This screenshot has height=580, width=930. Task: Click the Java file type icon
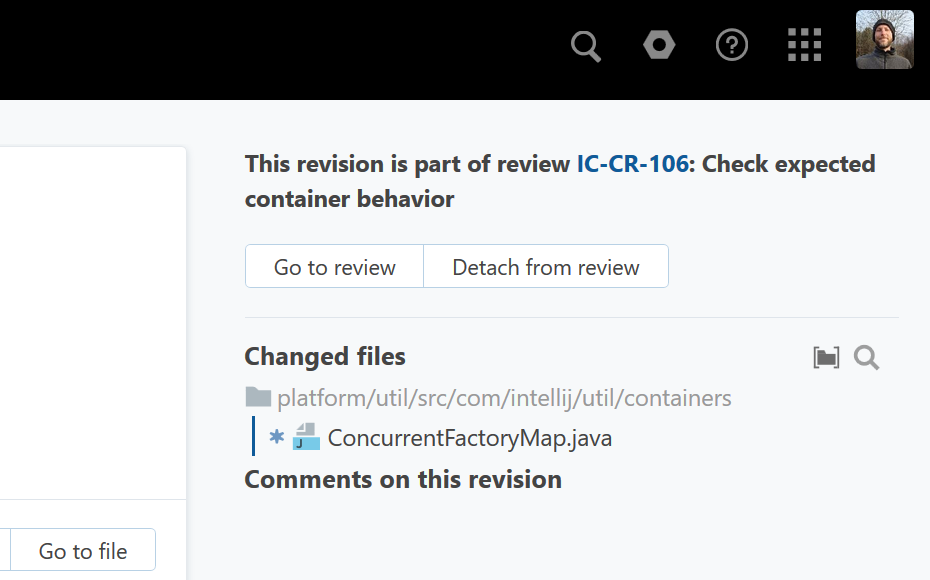[x=306, y=437]
